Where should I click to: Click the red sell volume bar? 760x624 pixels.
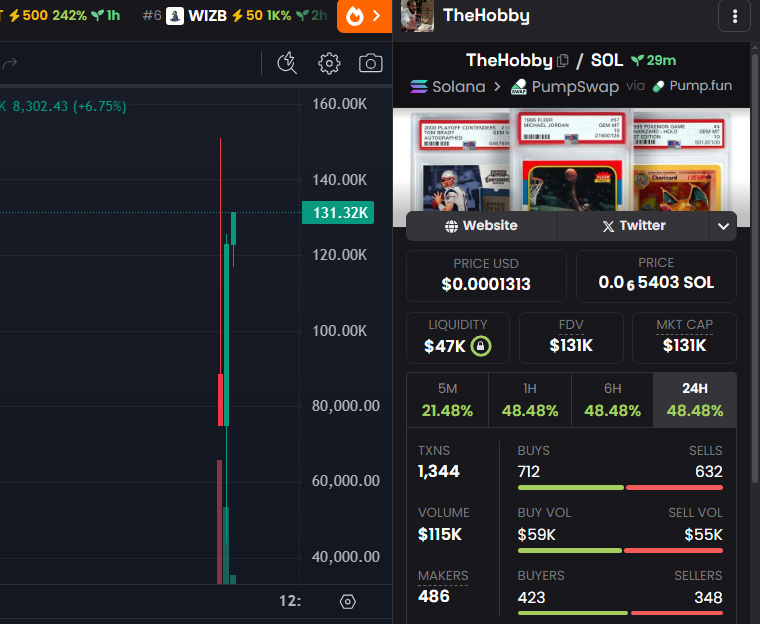pos(673,551)
